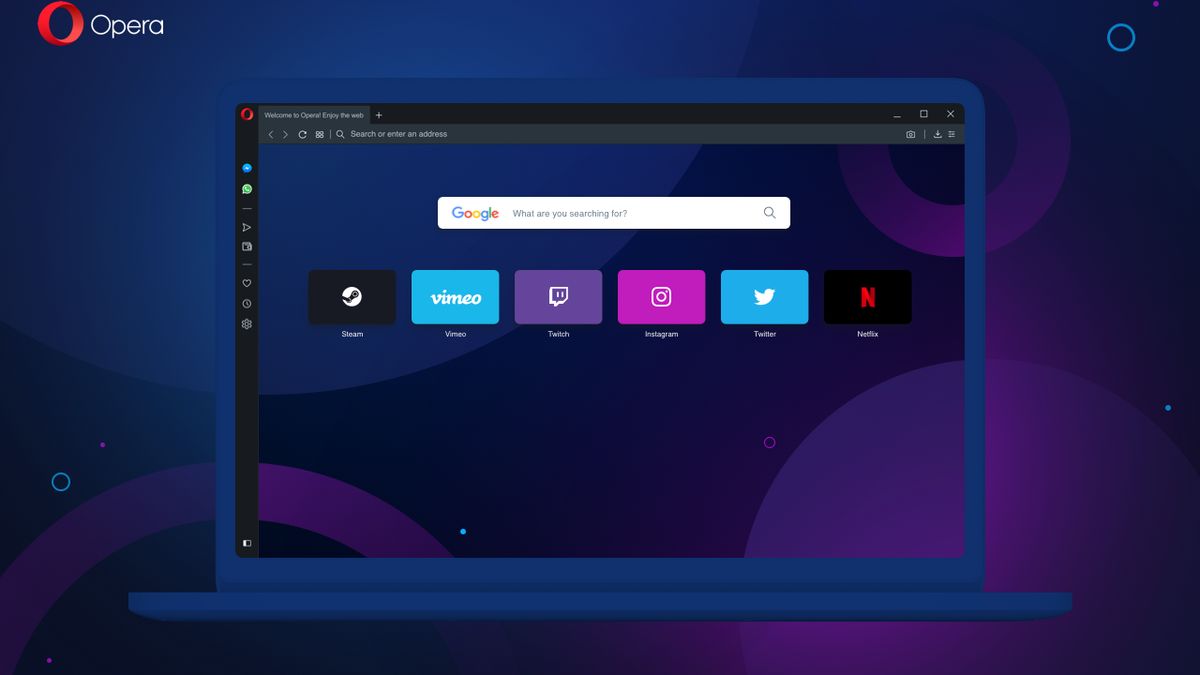Open the tab tiles view icon
The width and height of the screenshot is (1200, 675).
pos(319,133)
